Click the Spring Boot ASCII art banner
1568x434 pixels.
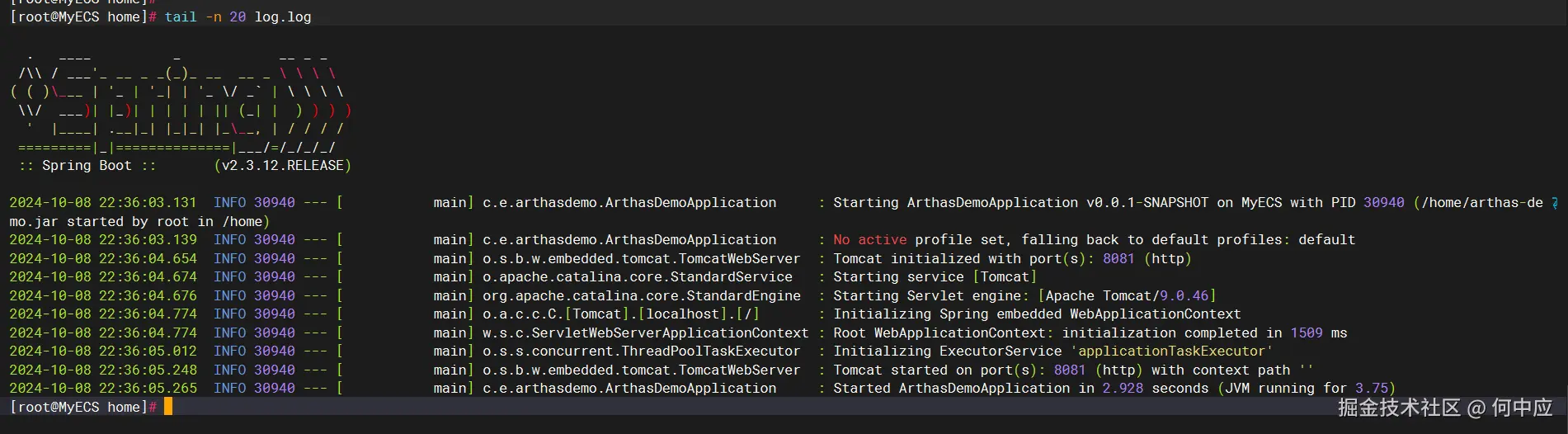coord(181,102)
